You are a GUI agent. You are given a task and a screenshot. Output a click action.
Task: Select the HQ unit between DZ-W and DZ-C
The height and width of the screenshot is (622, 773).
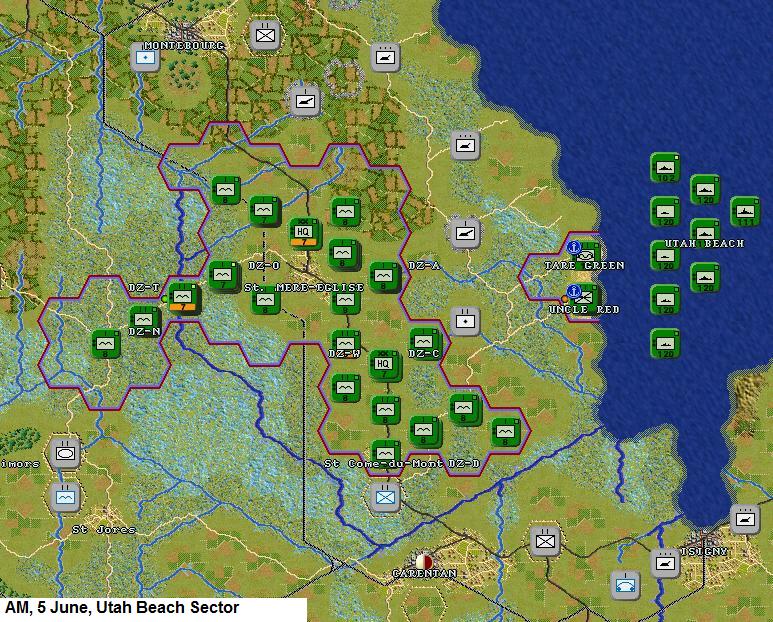coord(385,365)
